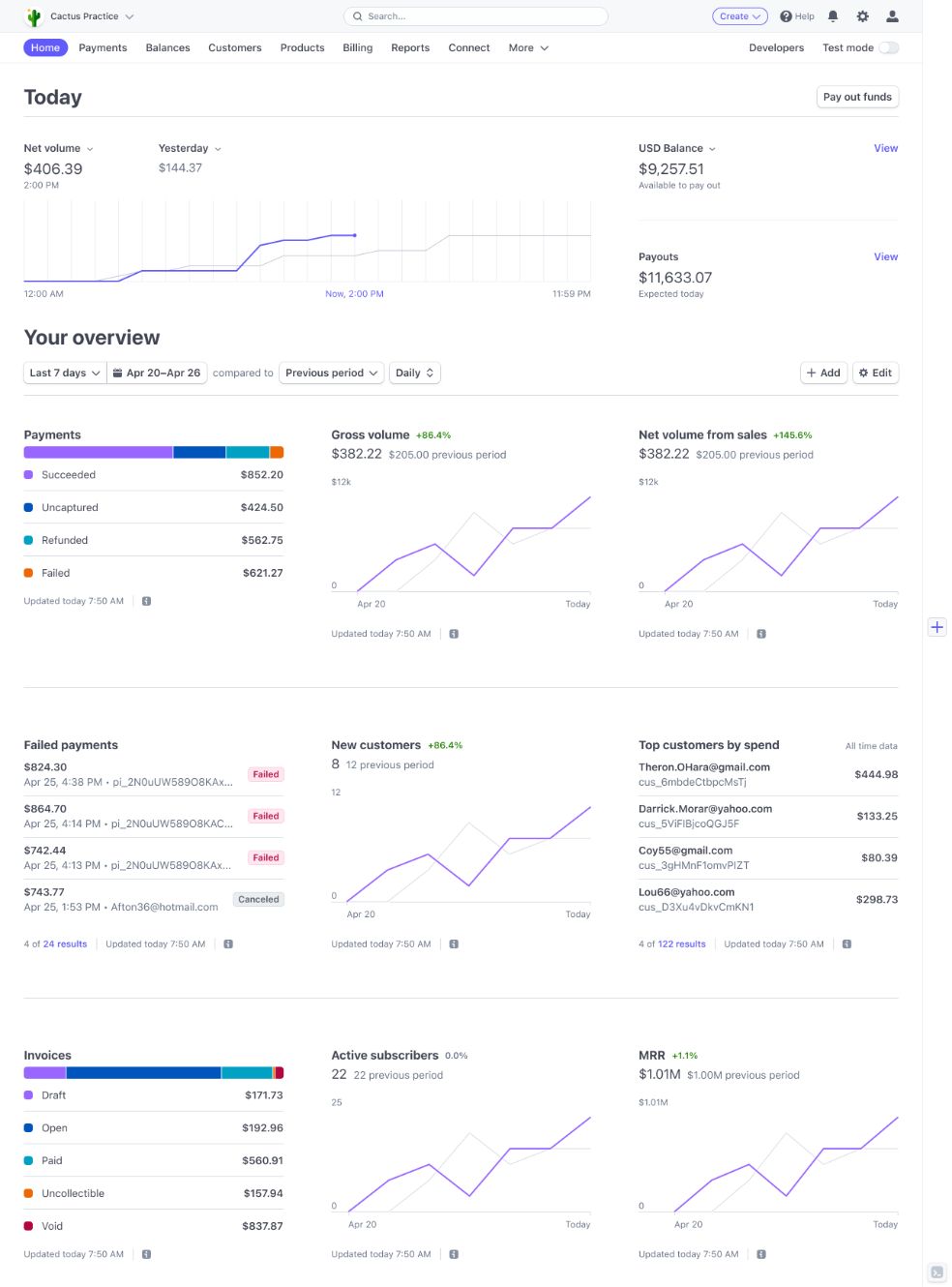952x1287 pixels.
Task: Enable the Test mode toggle
Action: tap(888, 47)
